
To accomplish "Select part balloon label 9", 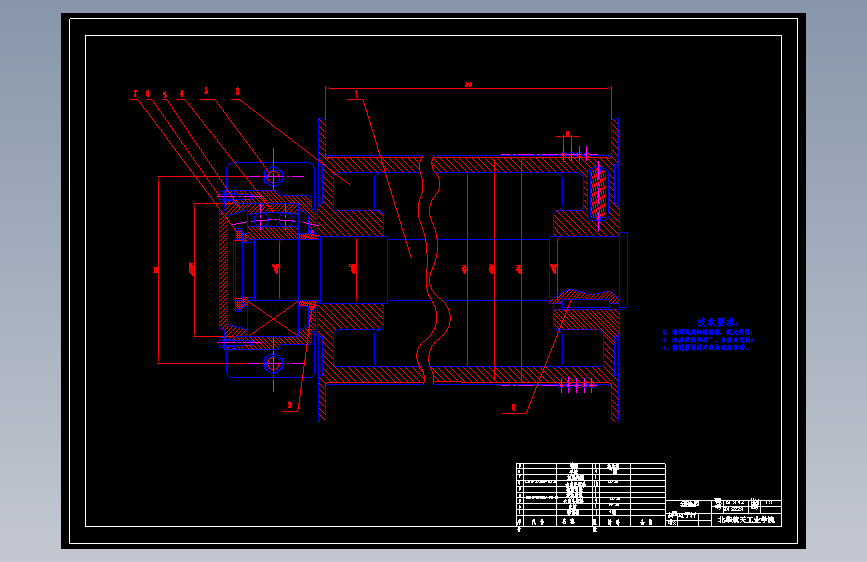I will [x=289, y=405].
